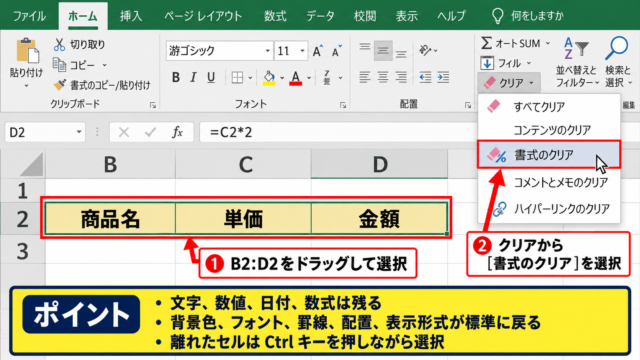Viewport: 640px width, 360px height.
Task: Toggle middle vertical alignment
Action: coord(382,51)
